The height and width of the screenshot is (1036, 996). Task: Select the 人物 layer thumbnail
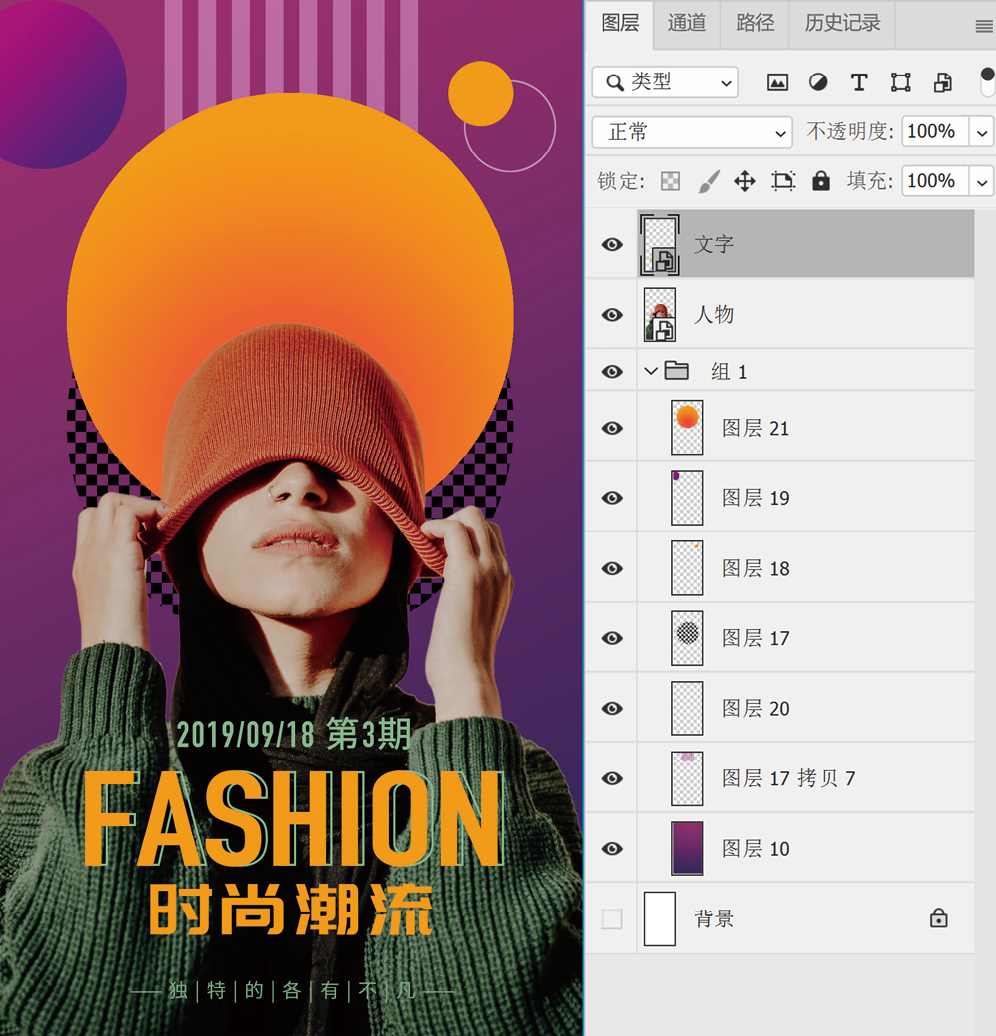(x=660, y=314)
